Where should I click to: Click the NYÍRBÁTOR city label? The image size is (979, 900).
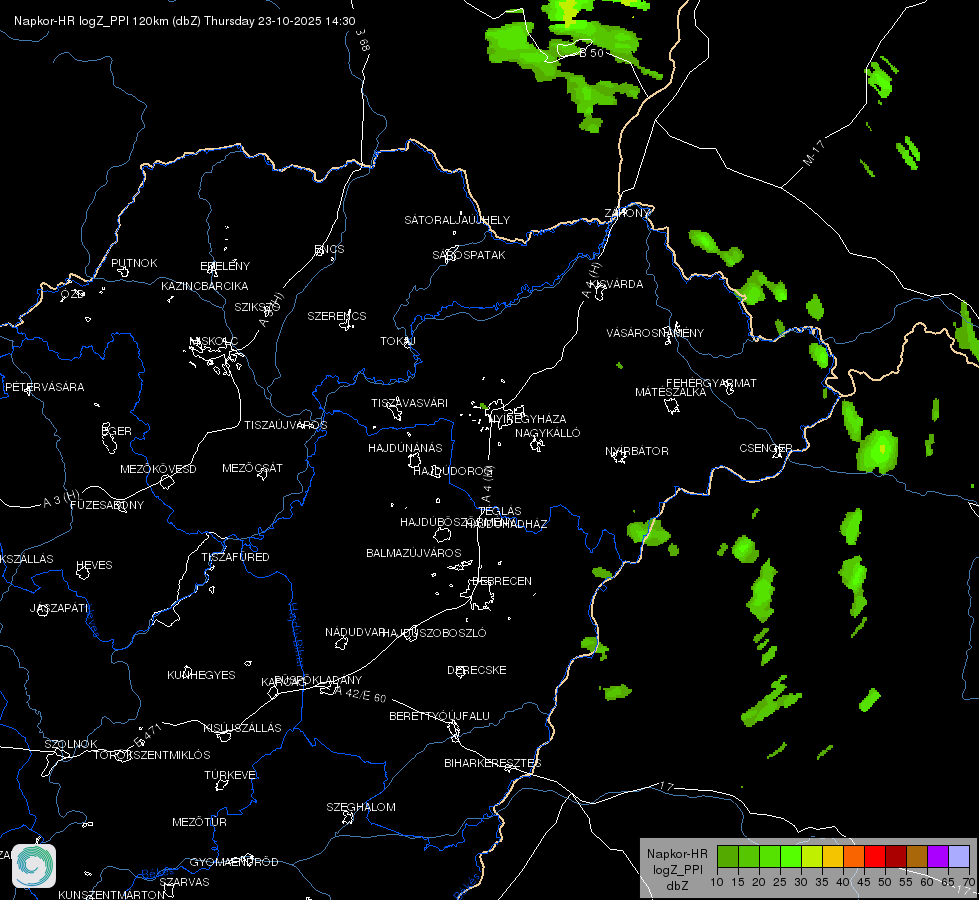637,451
